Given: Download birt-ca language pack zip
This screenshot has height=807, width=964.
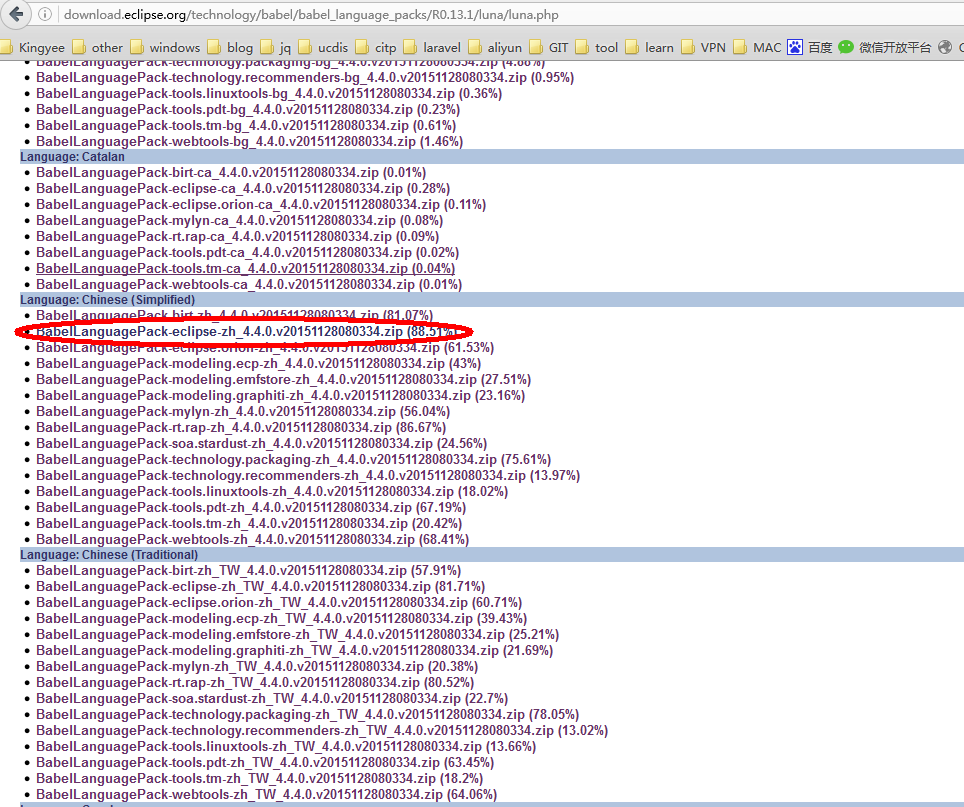Looking at the screenshot, I should click(231, 172).
